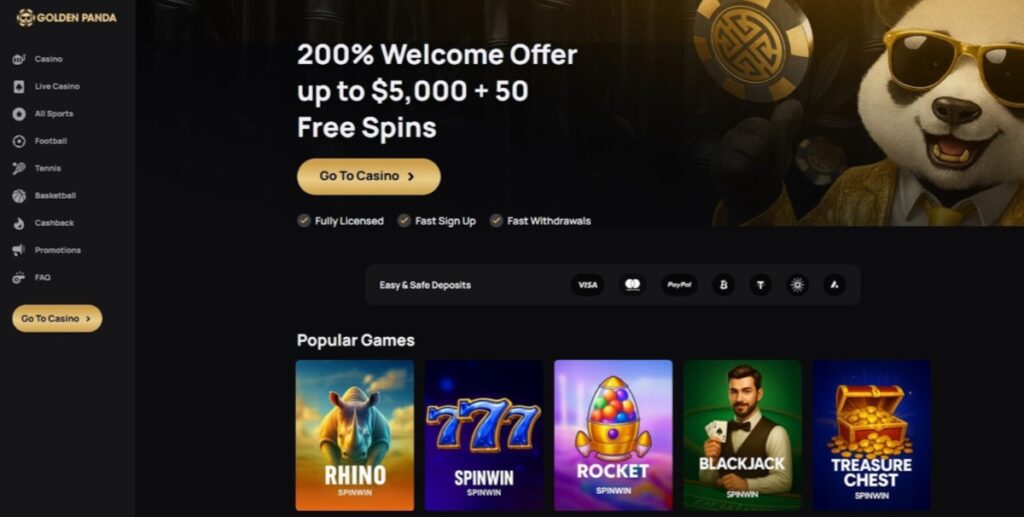Choose the Mastercard payment icon
Screen dimensions: 1024x517
pos(632,285)
